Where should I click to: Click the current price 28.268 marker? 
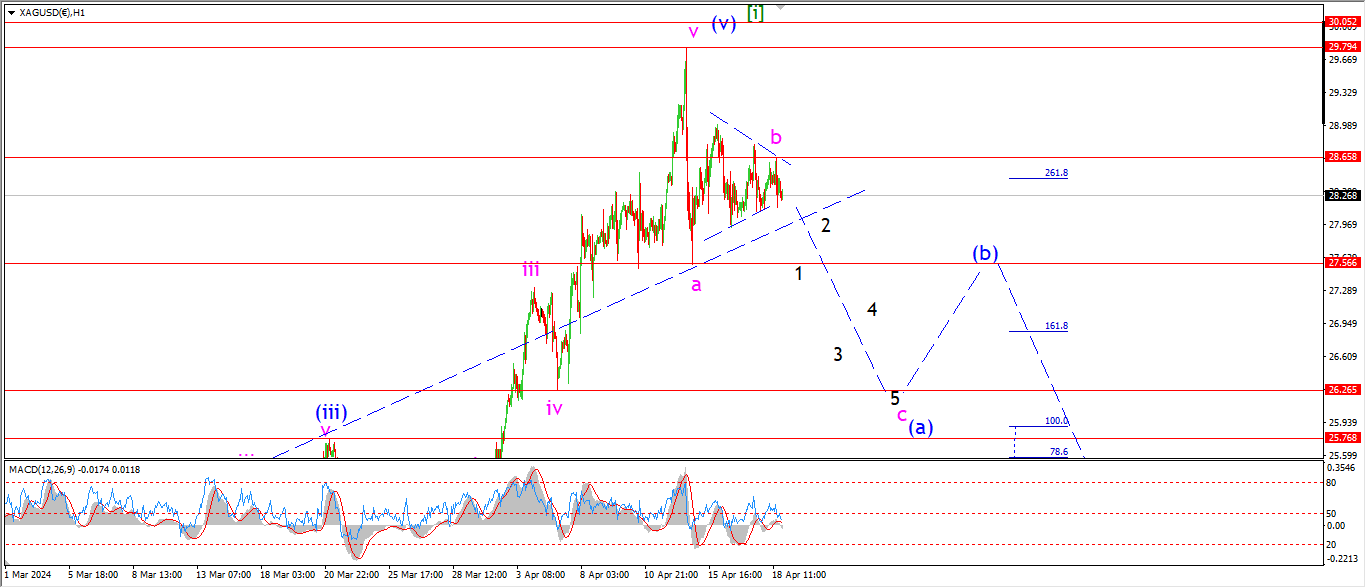(x=1341, y=195)
